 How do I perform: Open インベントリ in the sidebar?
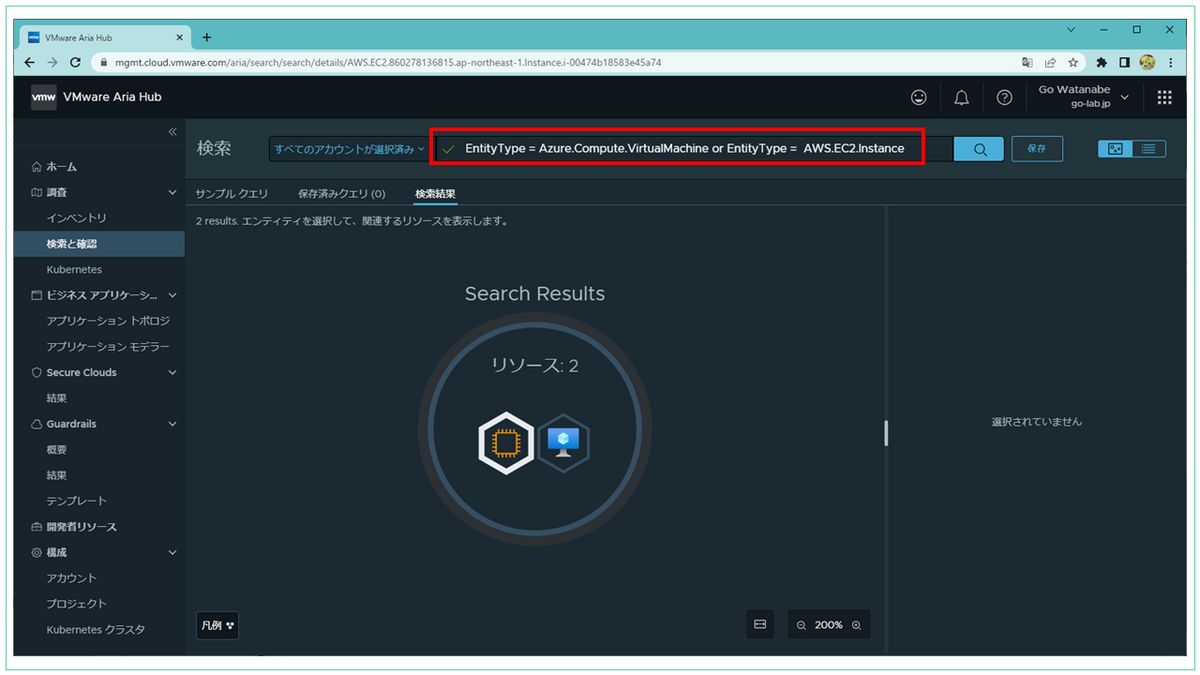coord(76,218)
